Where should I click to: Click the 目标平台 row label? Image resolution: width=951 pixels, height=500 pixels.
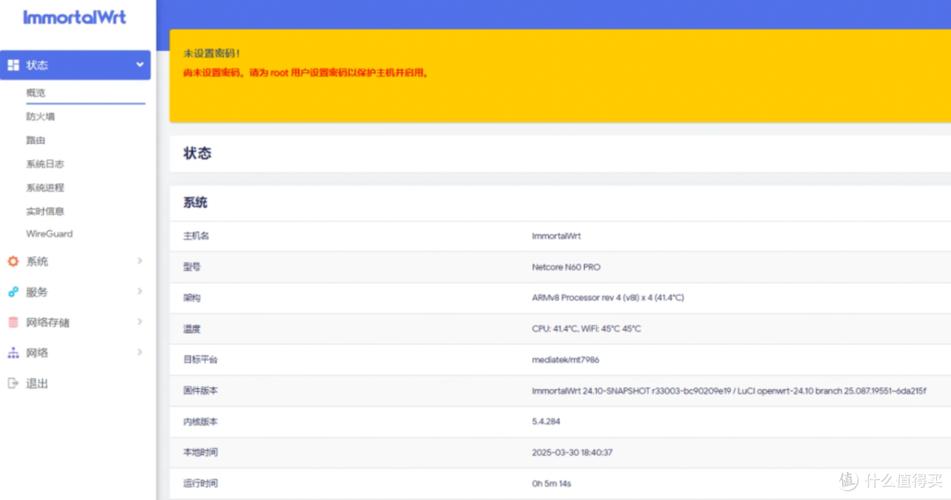200,360
